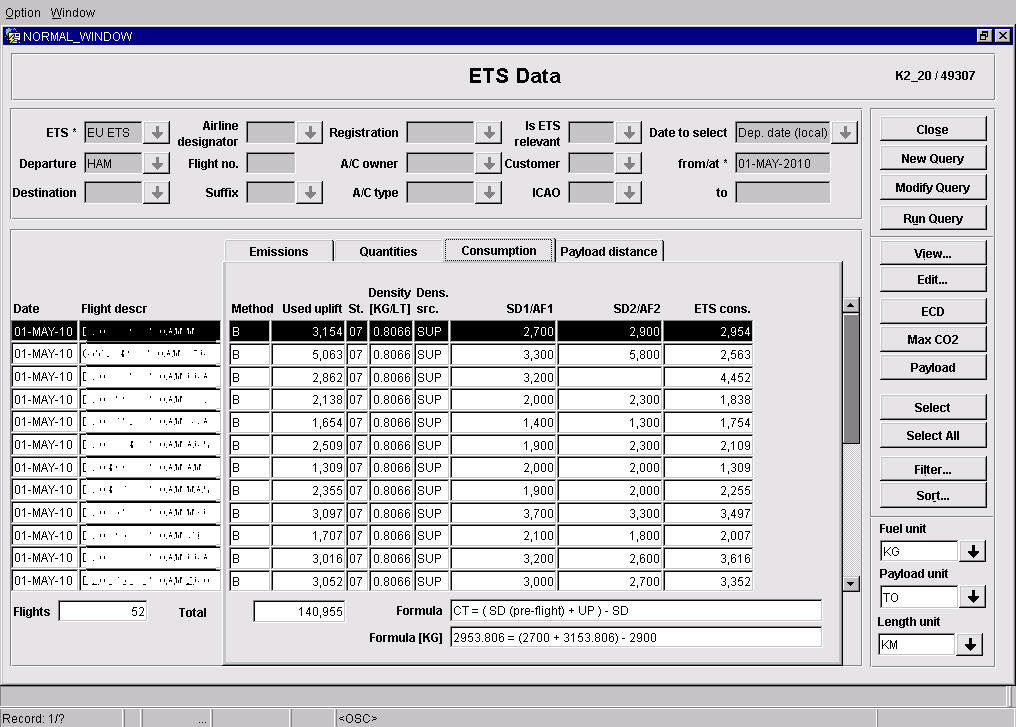Switch to the Emissions tab
The image size is (1016, 727).
[278, 251]
